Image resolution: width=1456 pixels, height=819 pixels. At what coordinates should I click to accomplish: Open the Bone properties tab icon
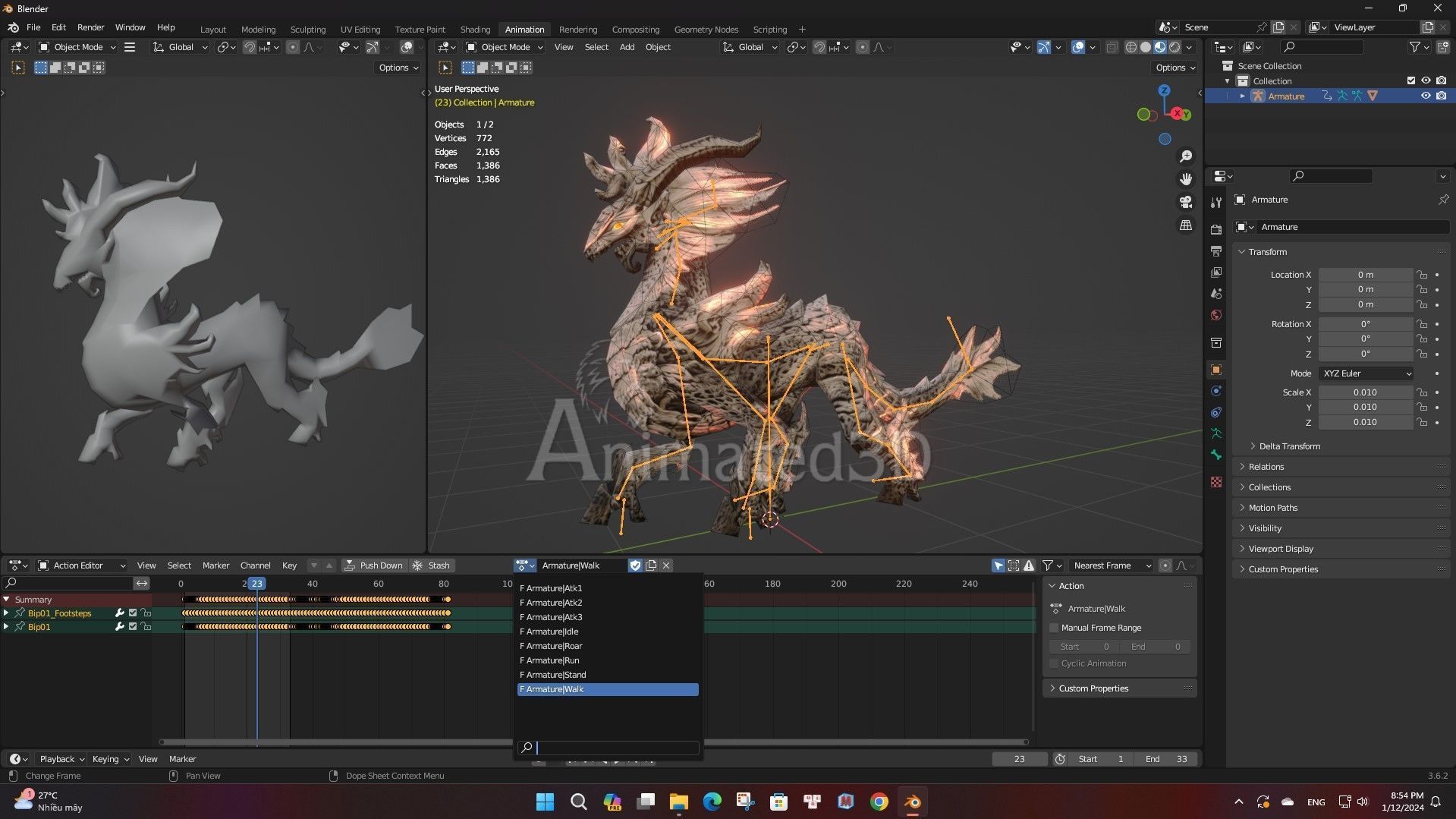1216,455
